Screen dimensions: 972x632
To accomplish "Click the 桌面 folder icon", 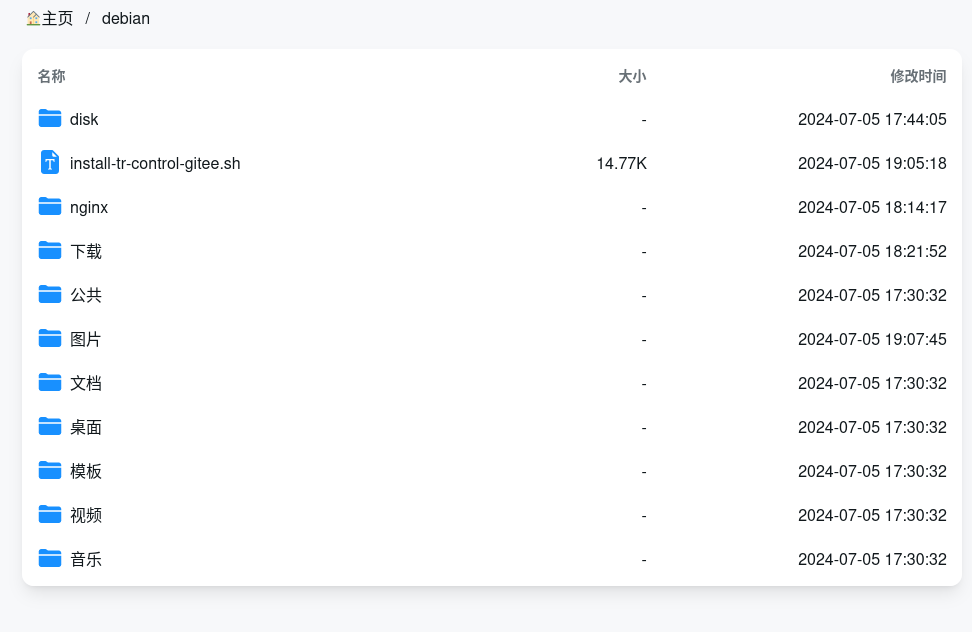I will coord(50,426).
